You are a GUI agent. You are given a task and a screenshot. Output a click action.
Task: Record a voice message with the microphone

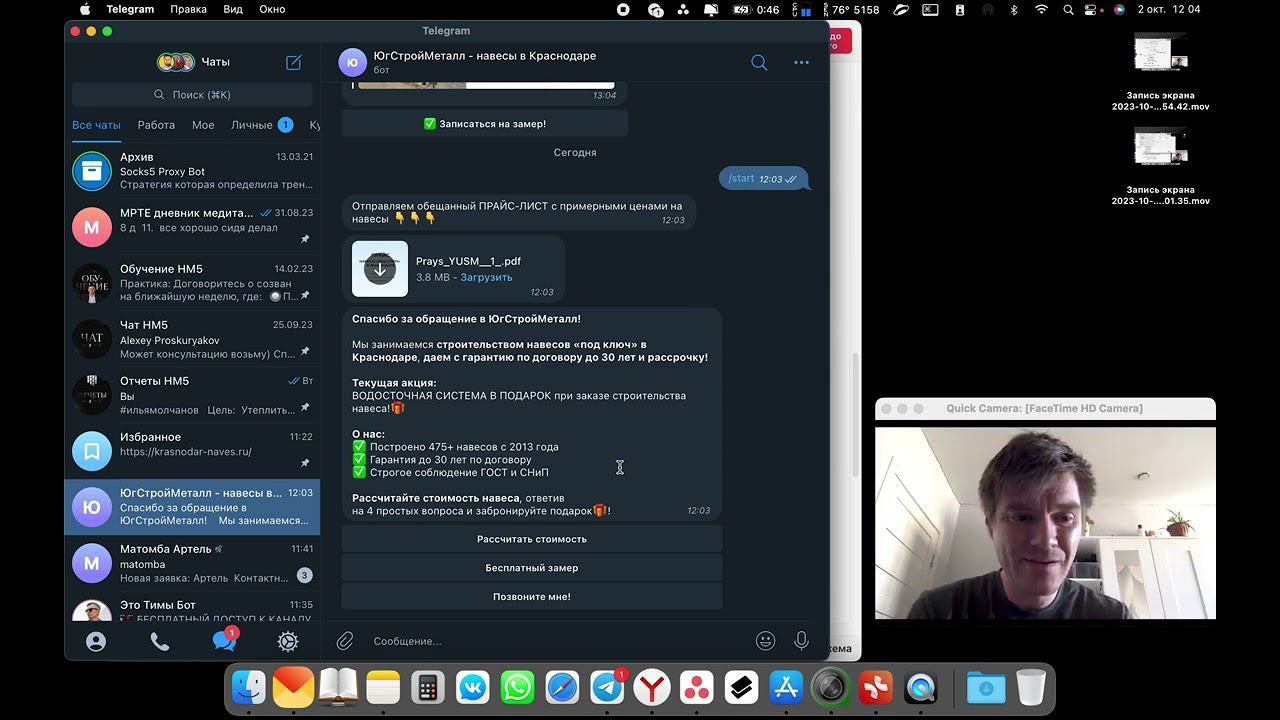pyautogui.click(x=801, y=641)
